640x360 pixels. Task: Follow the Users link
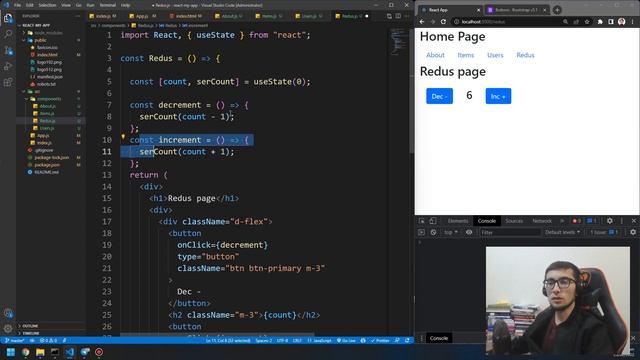[495, 55]
